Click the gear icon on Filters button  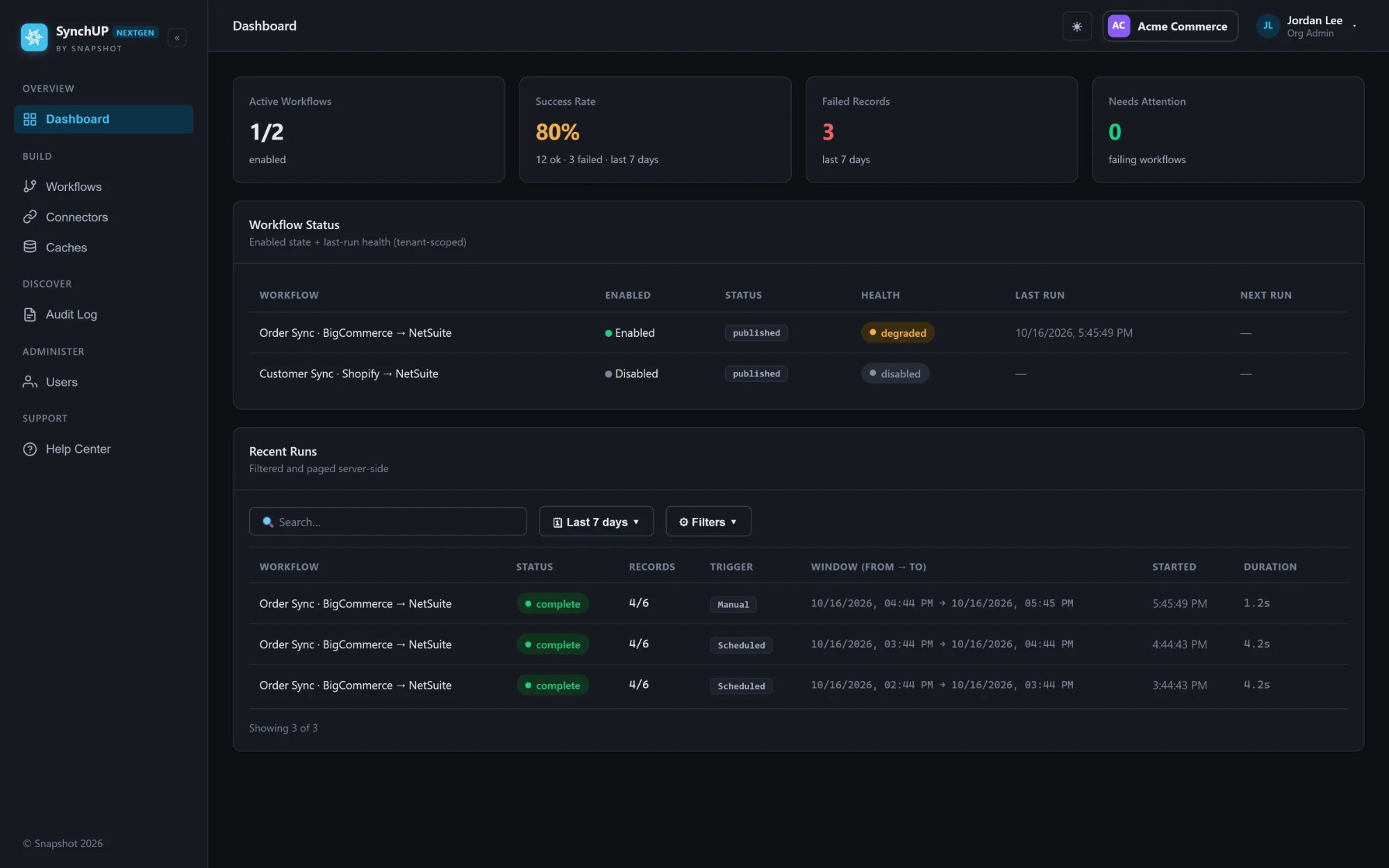coord(683,522)
